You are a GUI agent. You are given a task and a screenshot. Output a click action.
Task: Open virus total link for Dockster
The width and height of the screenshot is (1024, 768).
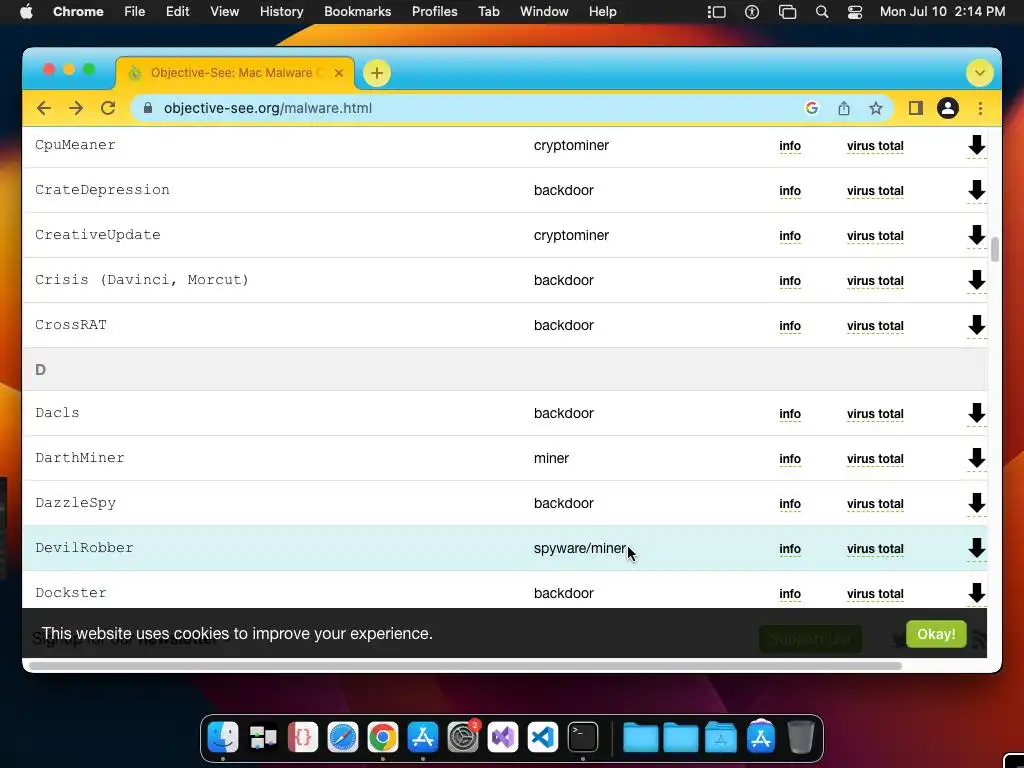pyautogui.click(x=875, y=594)
